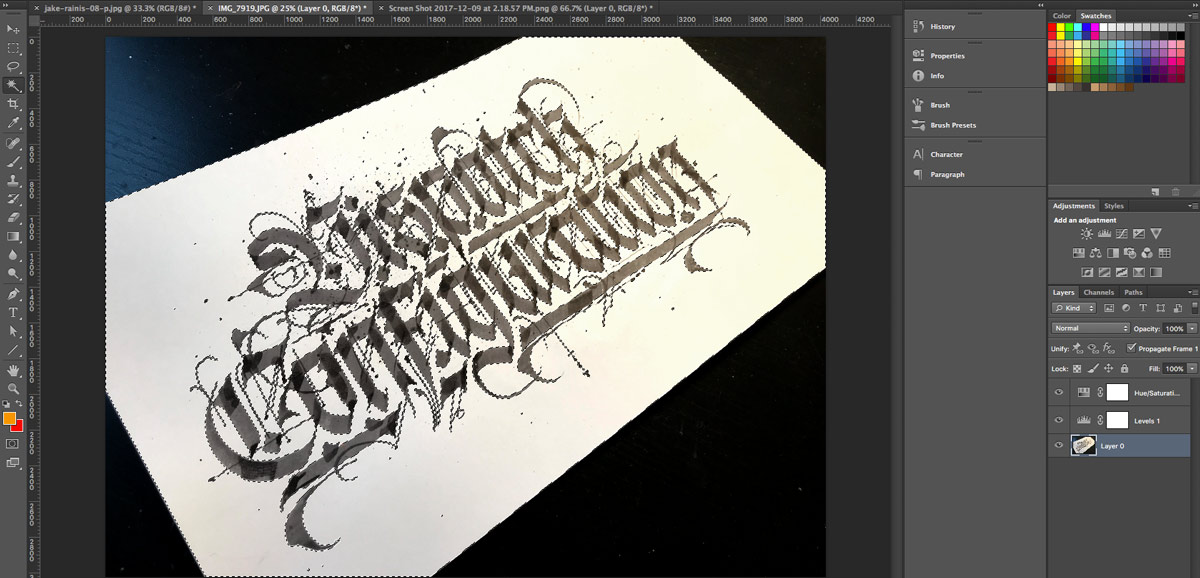The height and width of the screenshot is (578, 1200).
Task: Select the Hand tool
Action: pyautogui.click(x=13, y=369)
